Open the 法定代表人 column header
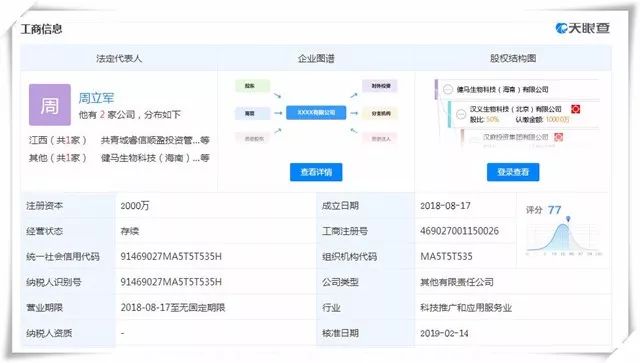The width and height of the screenshot is (640, 363). pos(119,58)
